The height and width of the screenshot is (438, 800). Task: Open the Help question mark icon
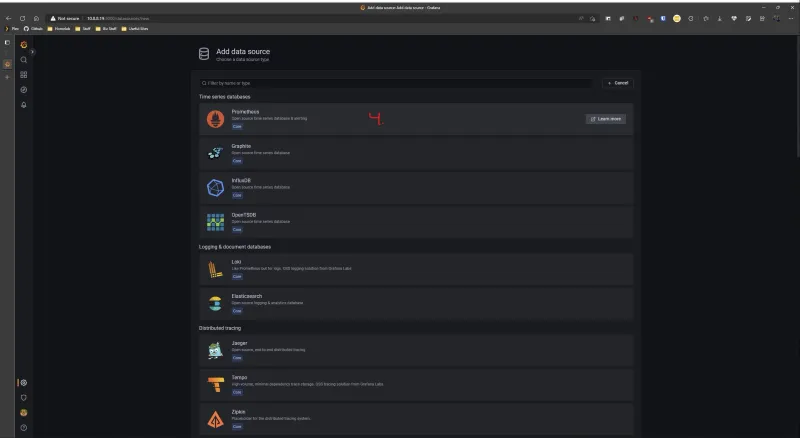24,428
